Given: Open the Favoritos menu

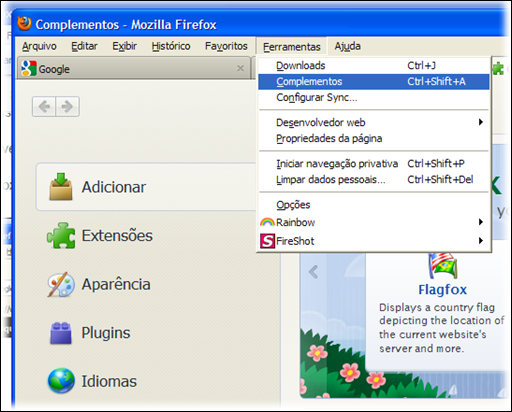Looking at the screenshot, I should (226, 46).
